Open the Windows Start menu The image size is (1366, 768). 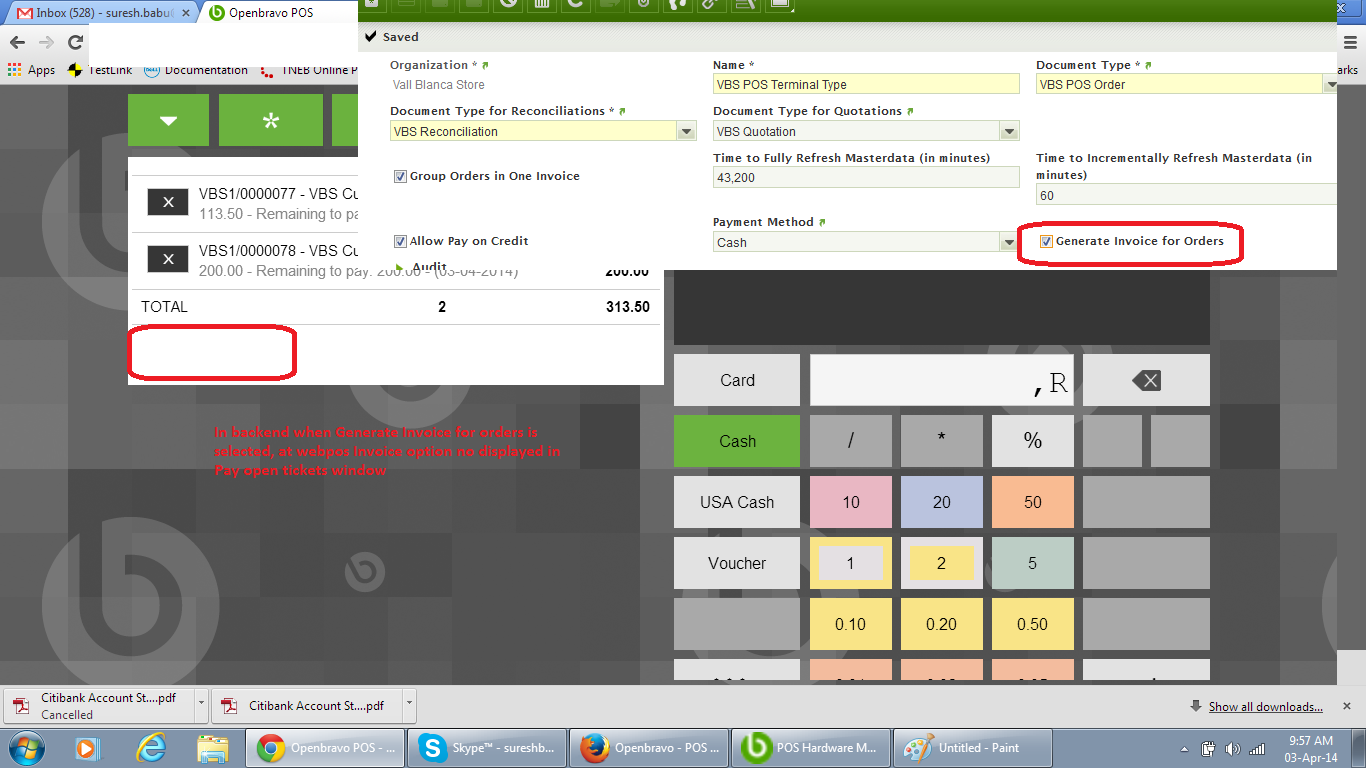tap(25, 748)
